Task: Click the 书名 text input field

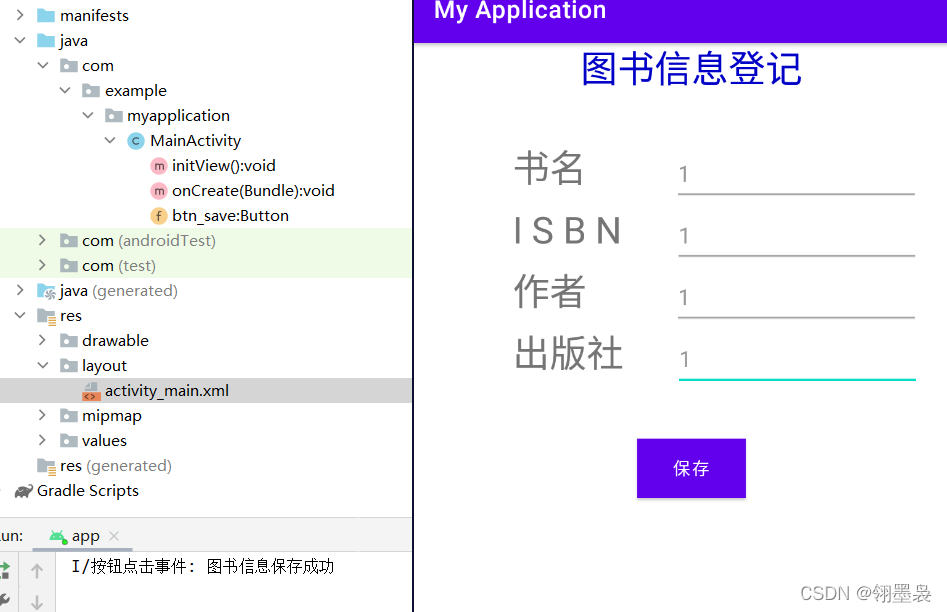Action: (795, 175)
